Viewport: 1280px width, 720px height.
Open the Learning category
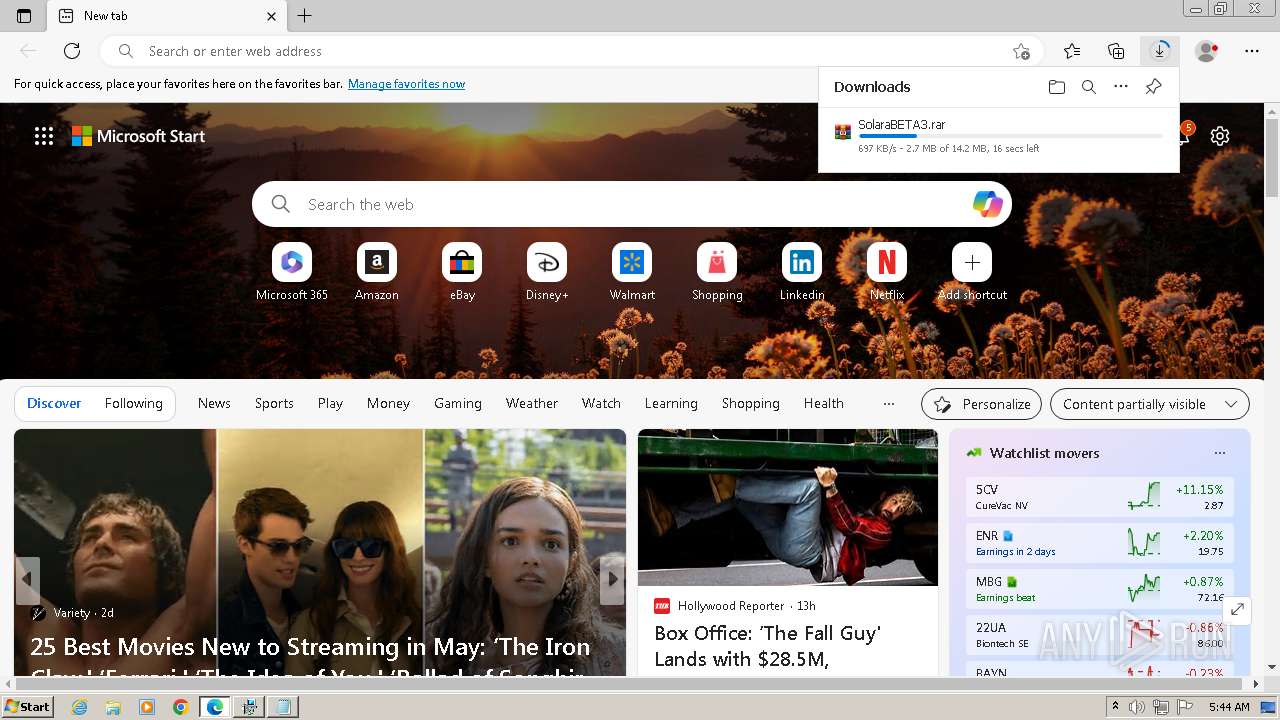coord(671,404)
